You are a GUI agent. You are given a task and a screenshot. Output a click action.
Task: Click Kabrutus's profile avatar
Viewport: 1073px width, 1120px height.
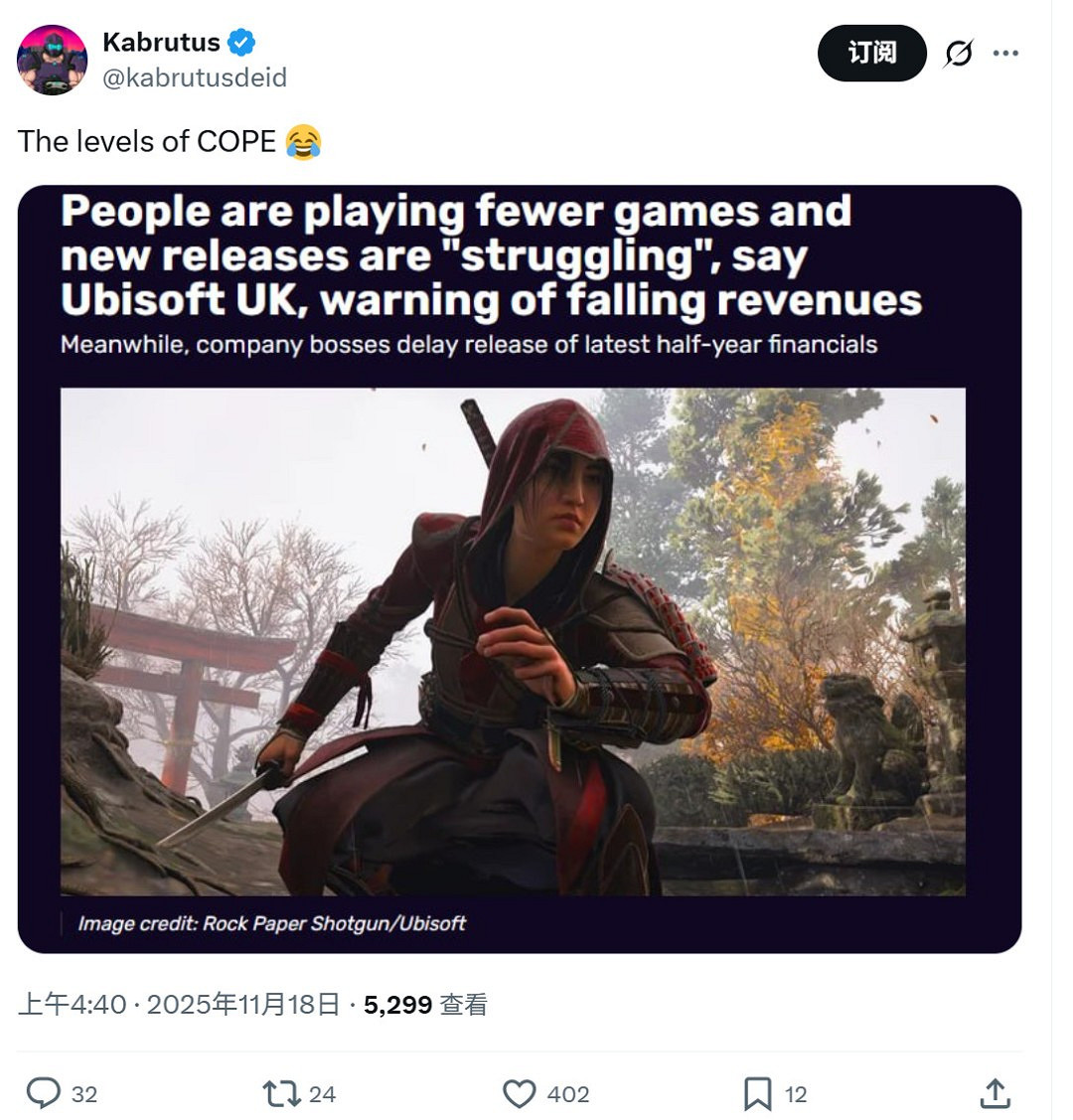55,60
